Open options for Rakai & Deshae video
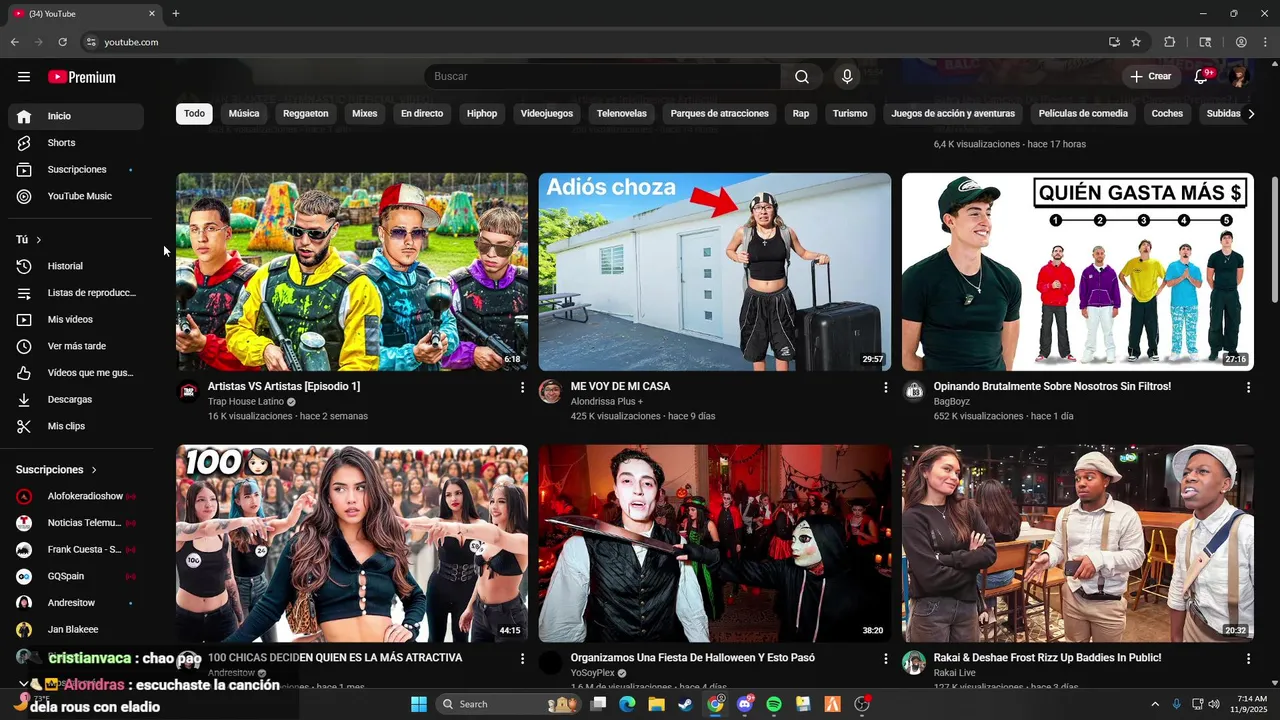The height and width of the screenshot is (720, 1280). coord(1248,659)
